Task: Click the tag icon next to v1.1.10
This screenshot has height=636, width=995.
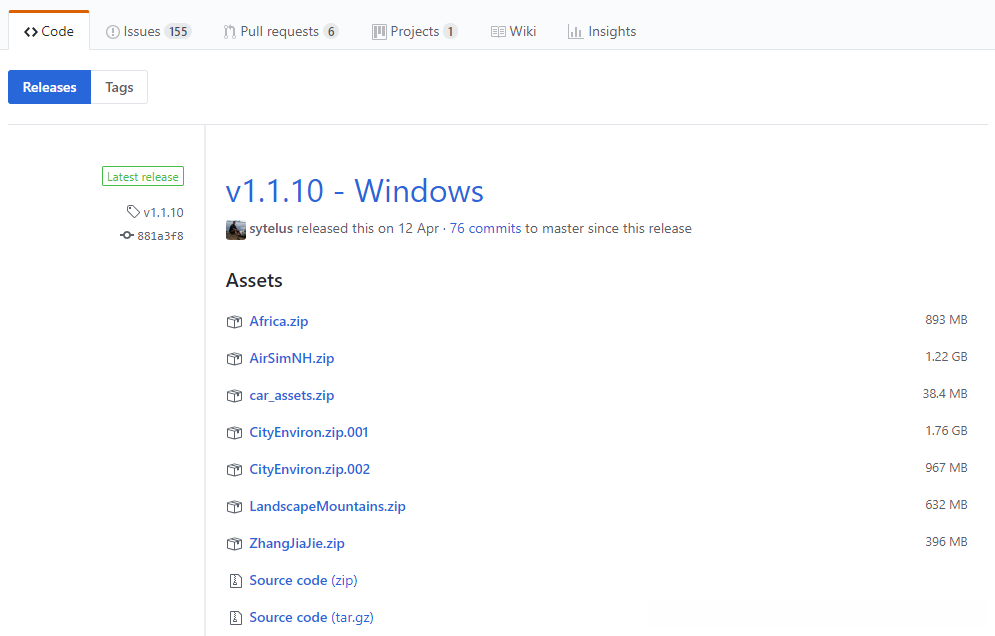Action: point(133,211)
